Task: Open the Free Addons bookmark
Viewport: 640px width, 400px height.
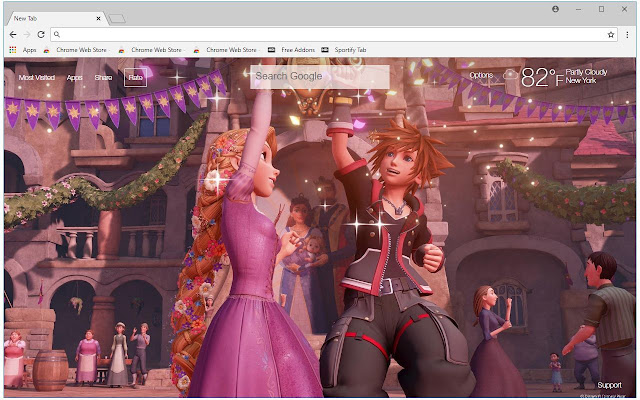Action: click(x=291, y=50)
